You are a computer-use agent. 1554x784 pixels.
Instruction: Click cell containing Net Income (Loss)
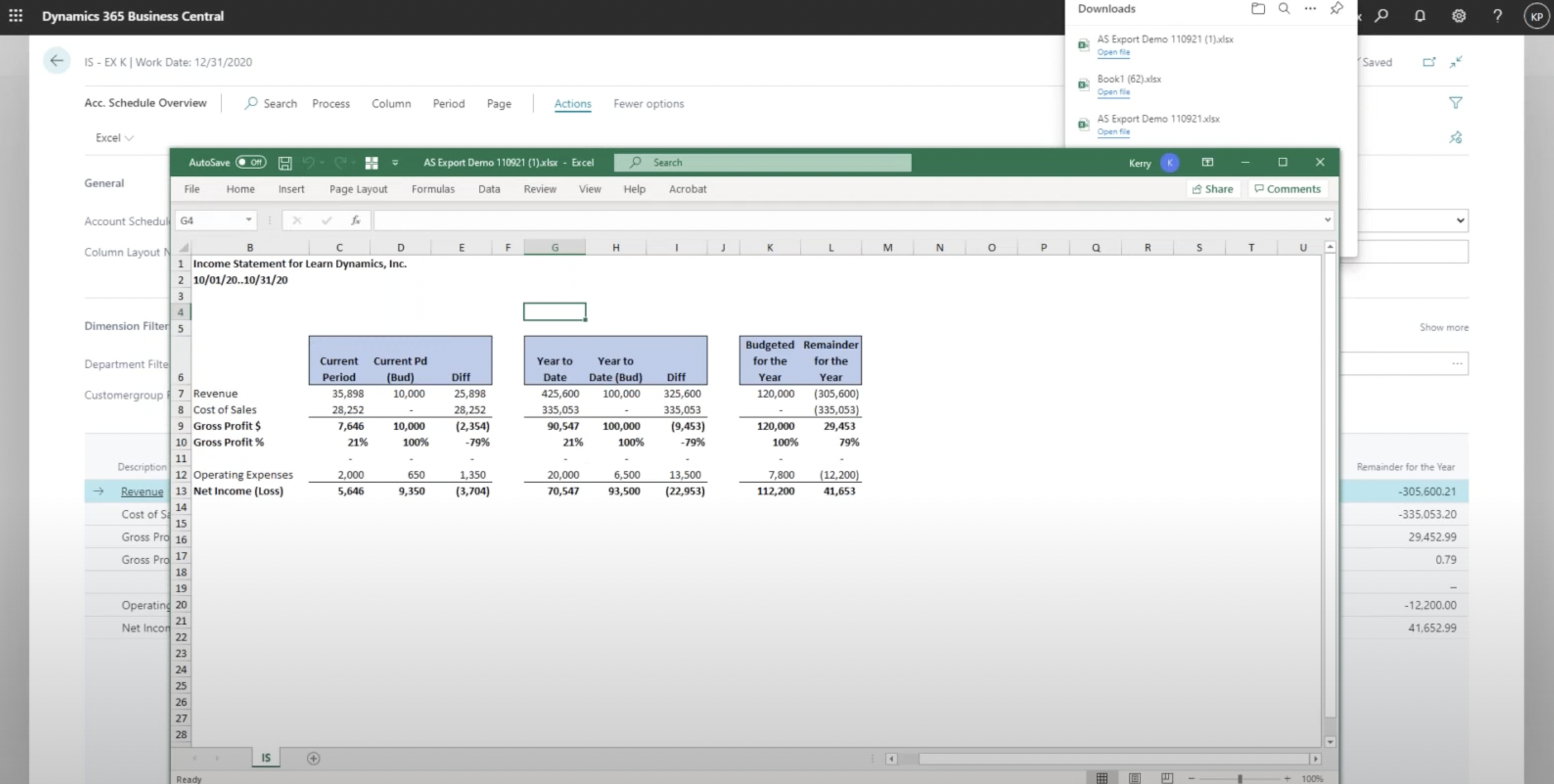coord(250,490)
